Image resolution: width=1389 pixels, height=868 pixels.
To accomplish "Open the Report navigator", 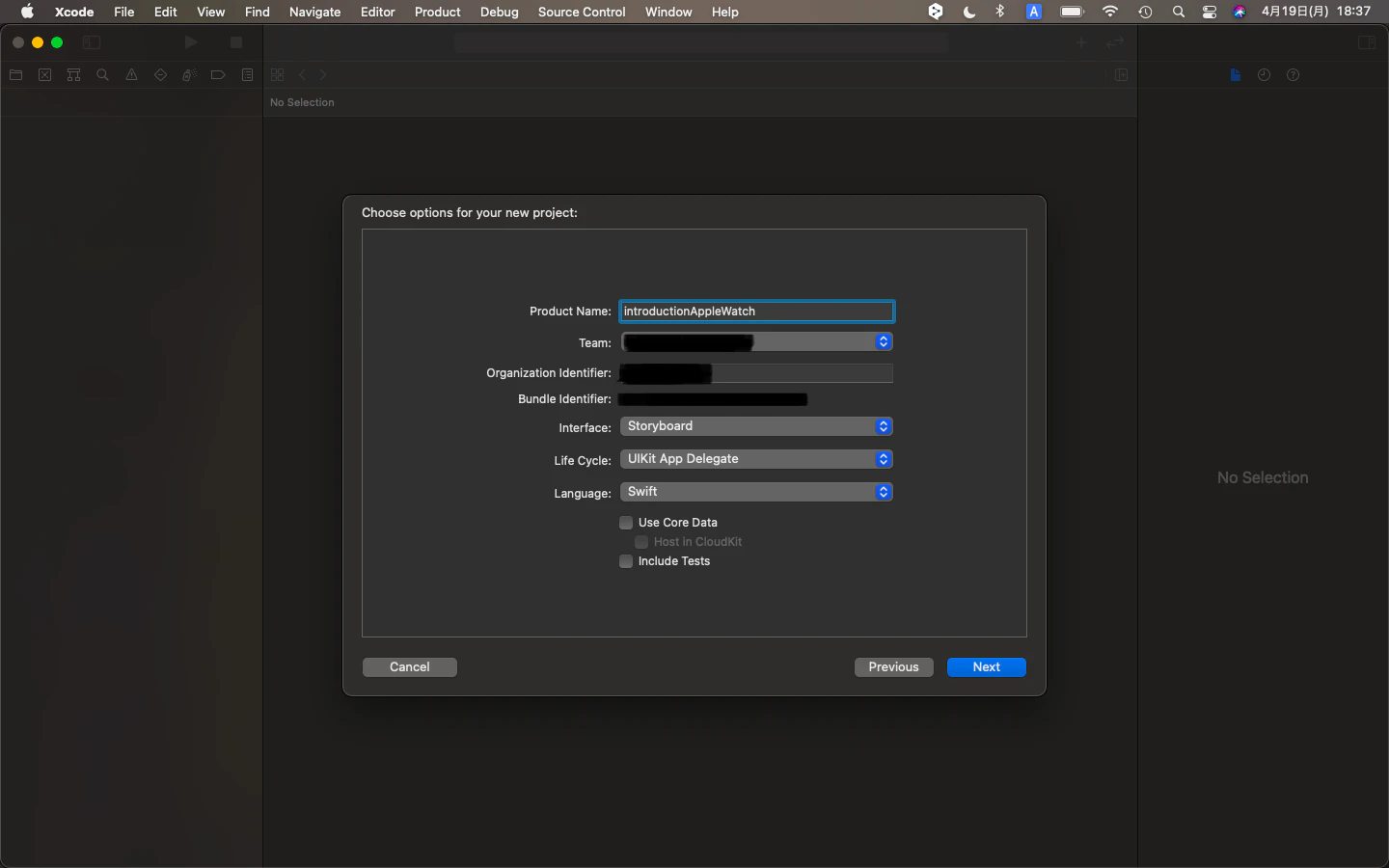I will [x=247, y=75].
